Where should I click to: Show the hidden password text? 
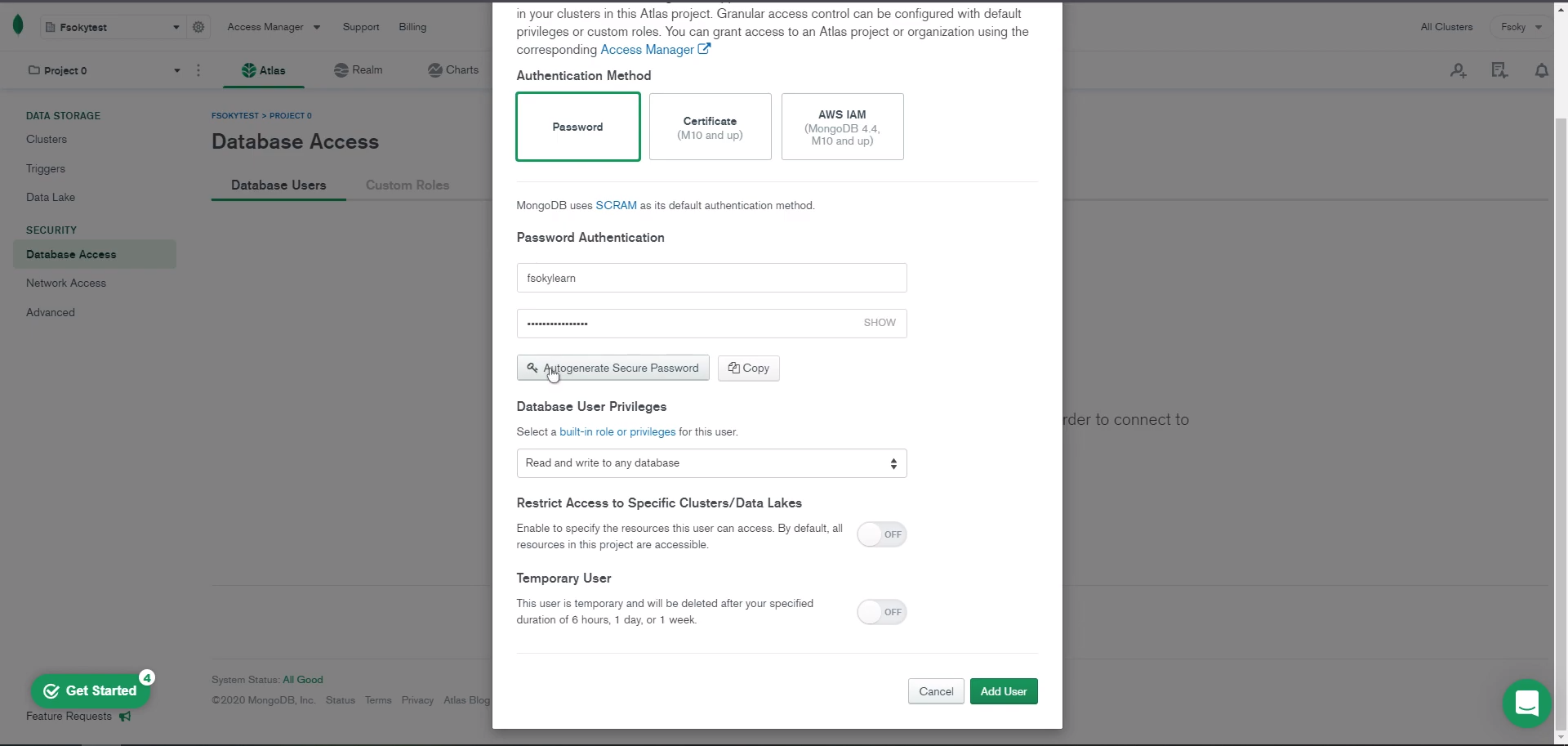pyautogui.click(x=880, y=323)
